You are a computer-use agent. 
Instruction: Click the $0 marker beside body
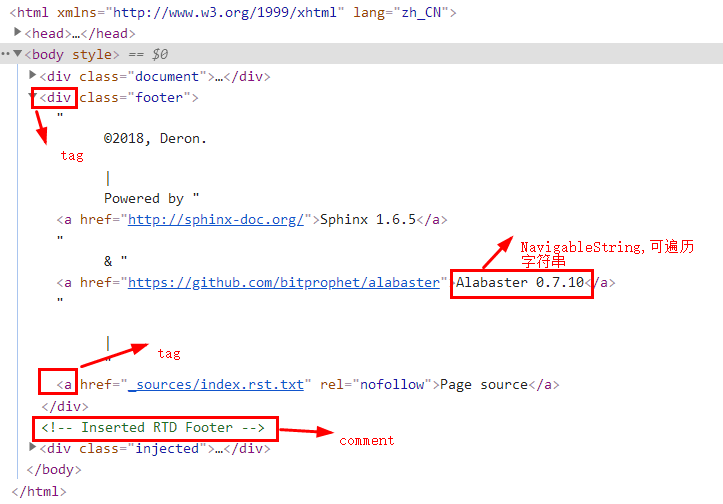160,54
